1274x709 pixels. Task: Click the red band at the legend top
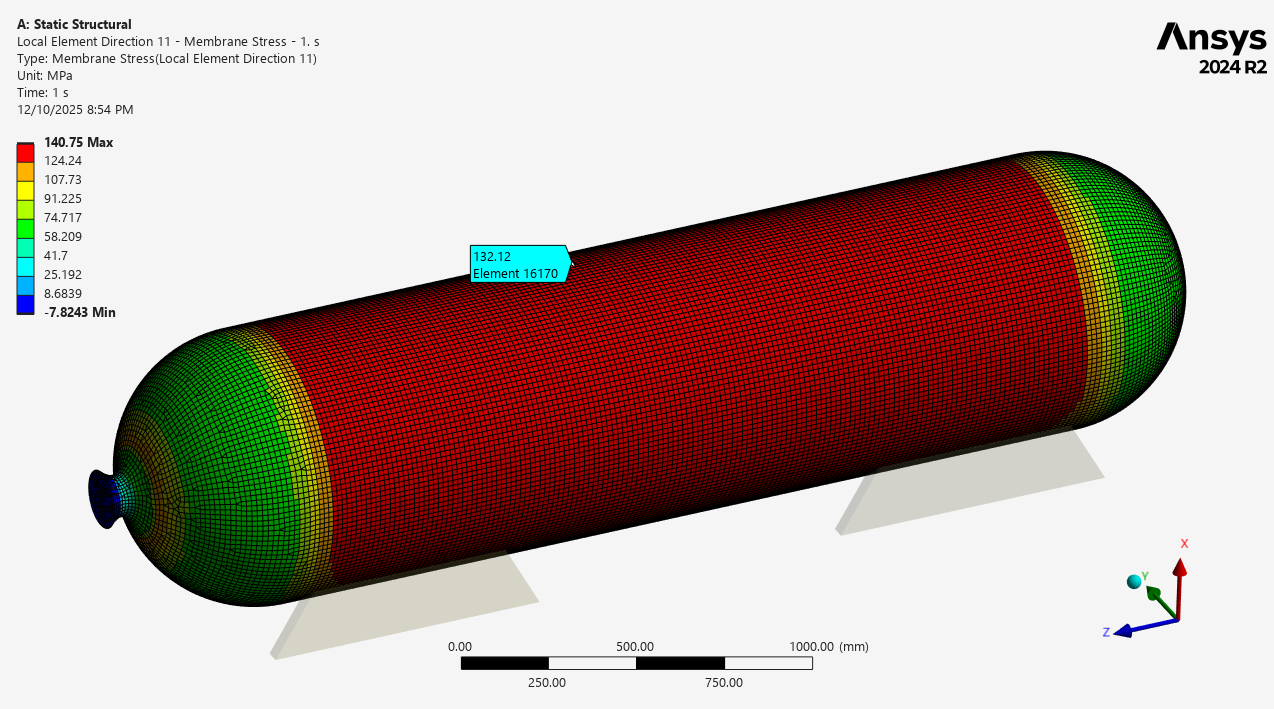(26, 152)
